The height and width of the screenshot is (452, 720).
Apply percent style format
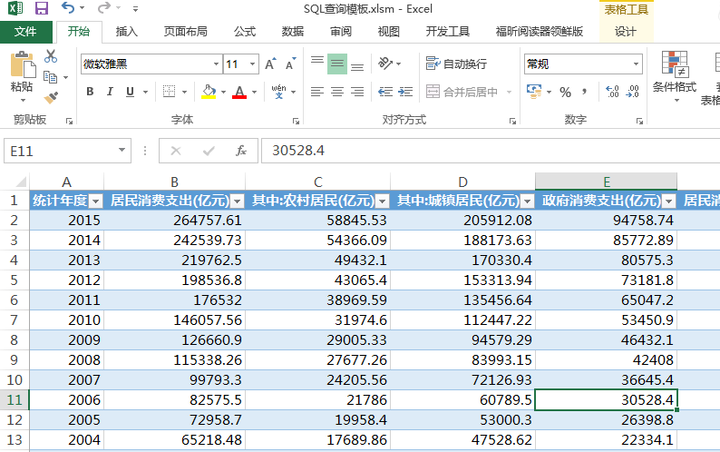(565, 92)
